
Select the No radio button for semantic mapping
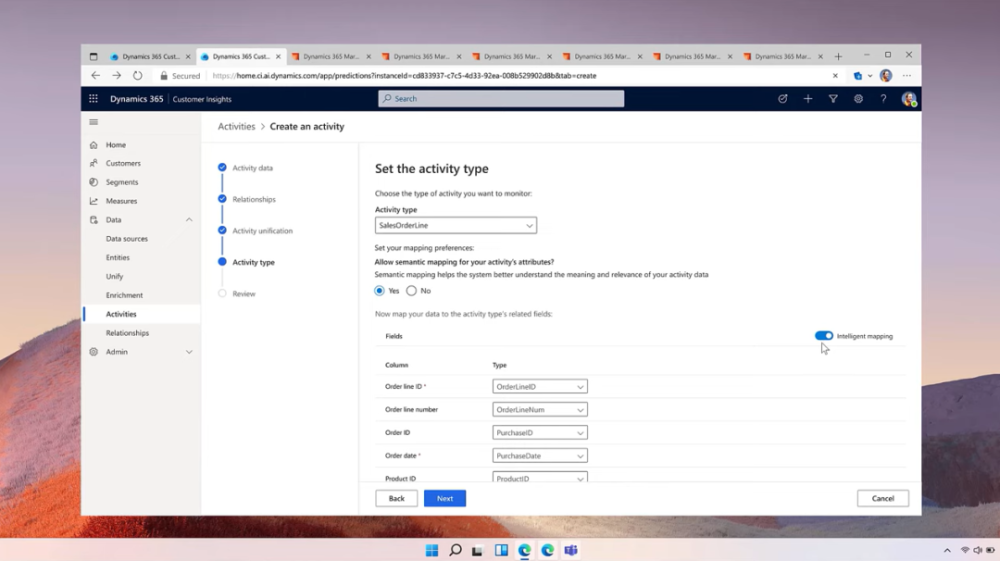(x=411, y=291)
